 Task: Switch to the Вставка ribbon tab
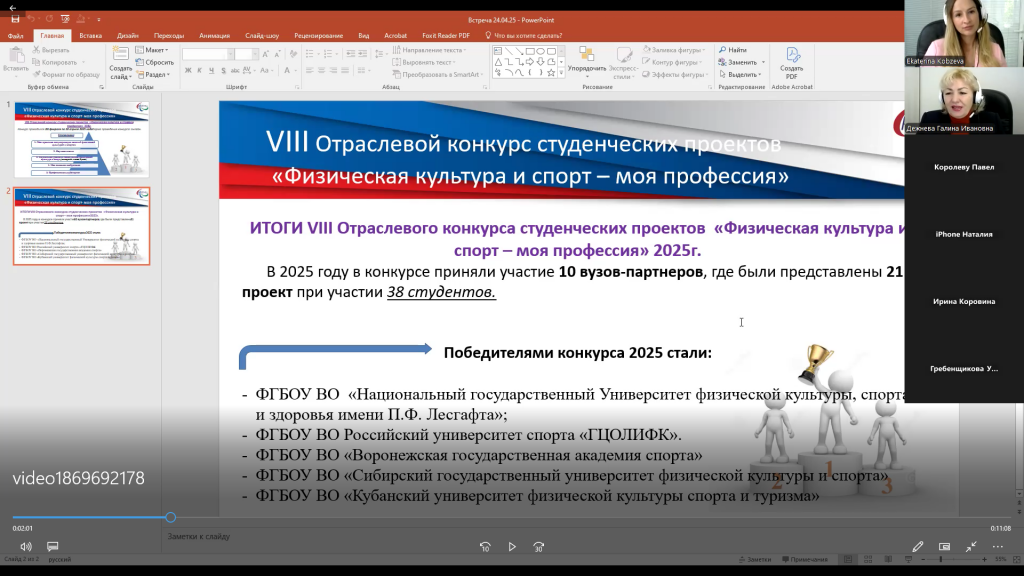90,35
